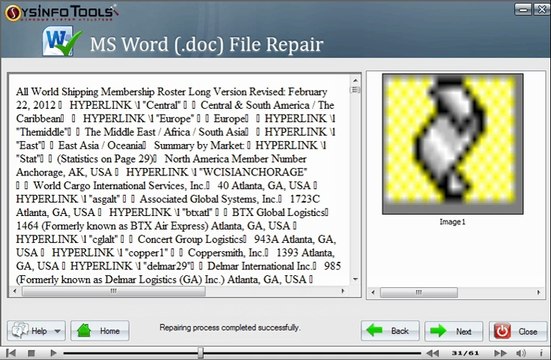
Task: Click the SysInfoTools logo
Action: [61, 13]
